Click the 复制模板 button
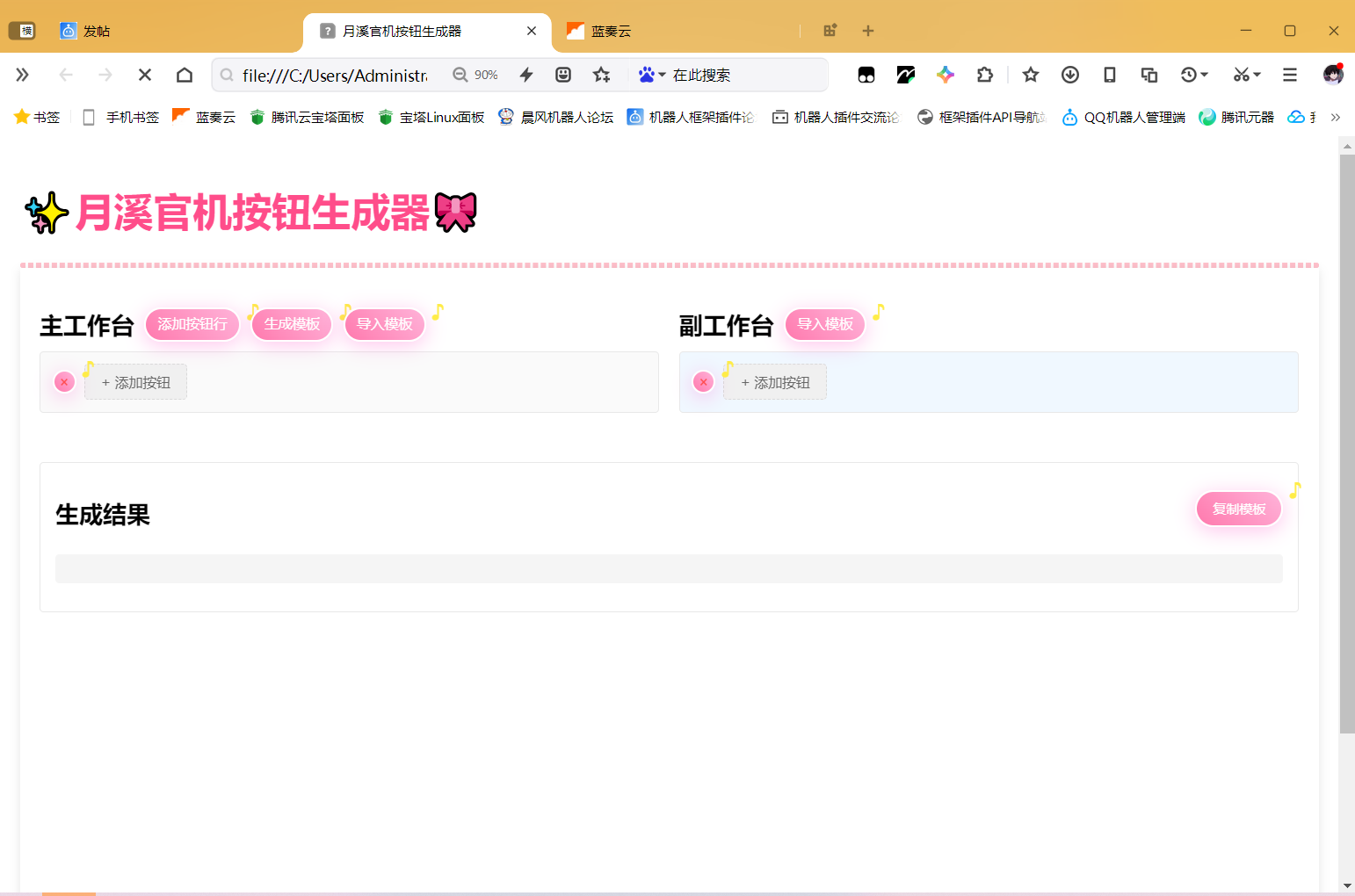1355x896 pixels. 1238,509
